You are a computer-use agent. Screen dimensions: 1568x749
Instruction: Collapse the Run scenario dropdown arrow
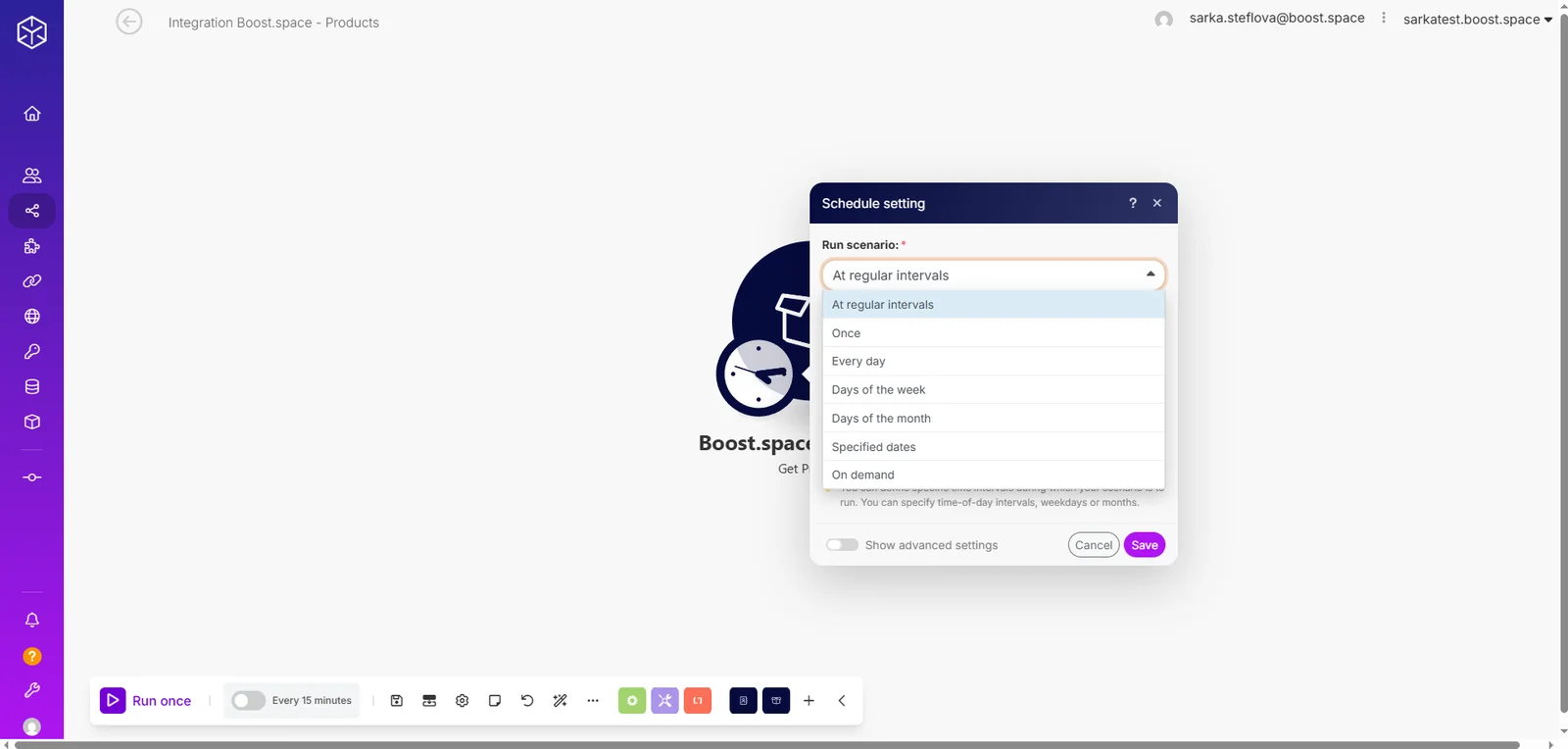(1151, 275)
